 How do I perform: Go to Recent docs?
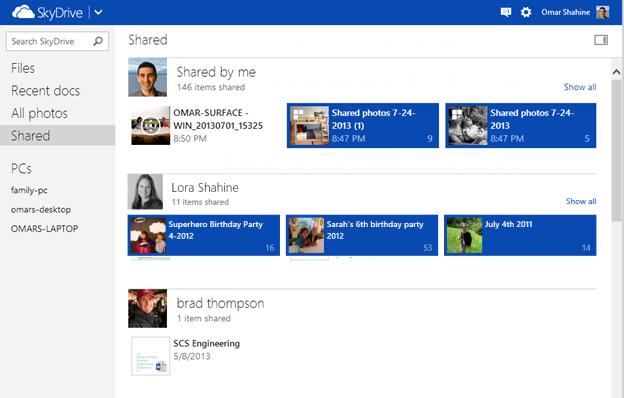pos(45,91)
